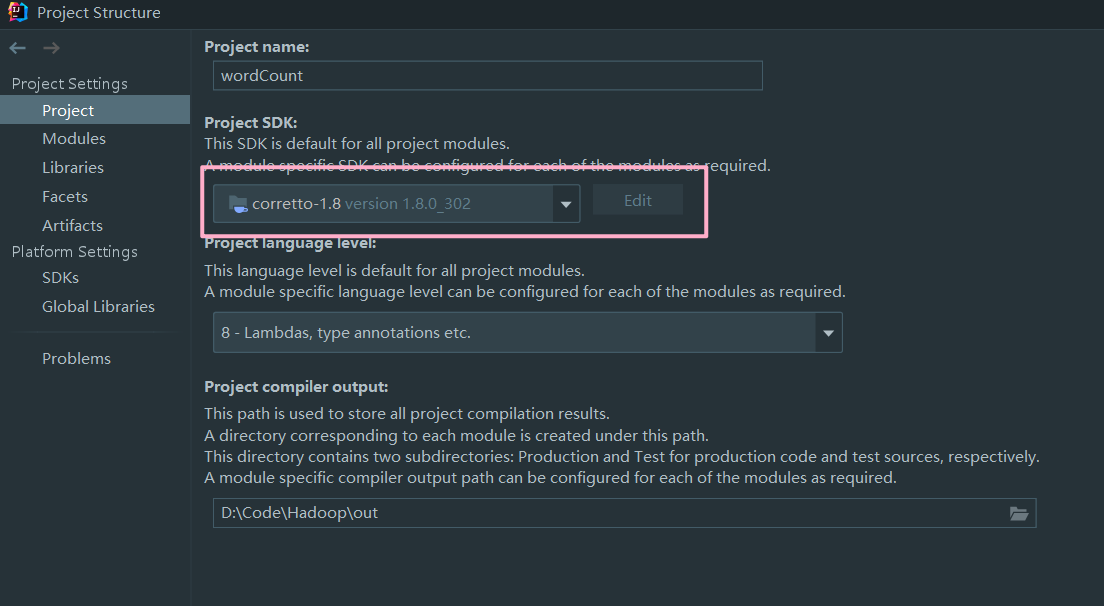Click the corretto-1.8 SDK cup icon
This screenshot has width=1104, height=606.
click(238, 204)
